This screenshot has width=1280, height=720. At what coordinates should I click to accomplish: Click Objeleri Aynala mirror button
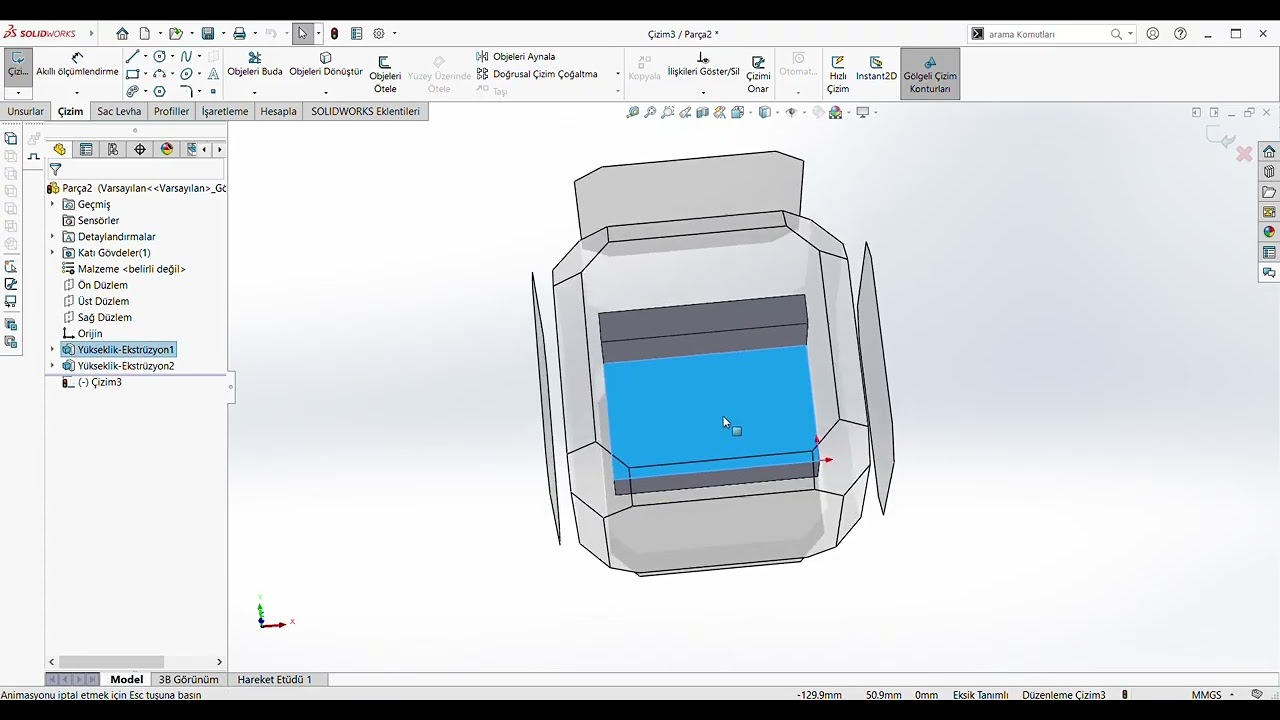tap(516, 57)
